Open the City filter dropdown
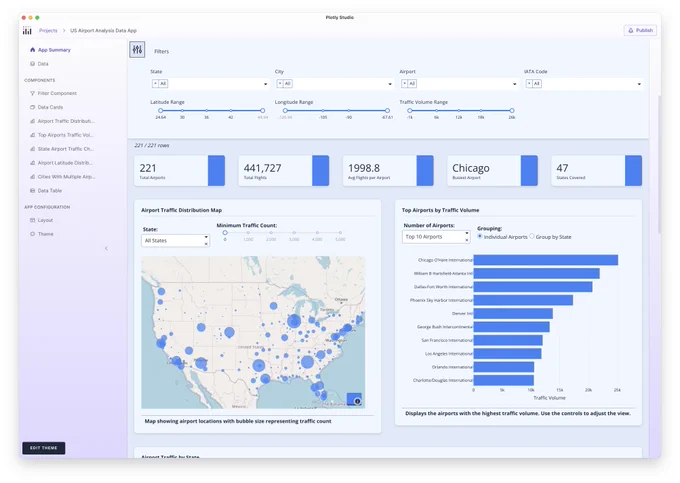The width and height of the screenshot is (680, 483). click(390, 84)
